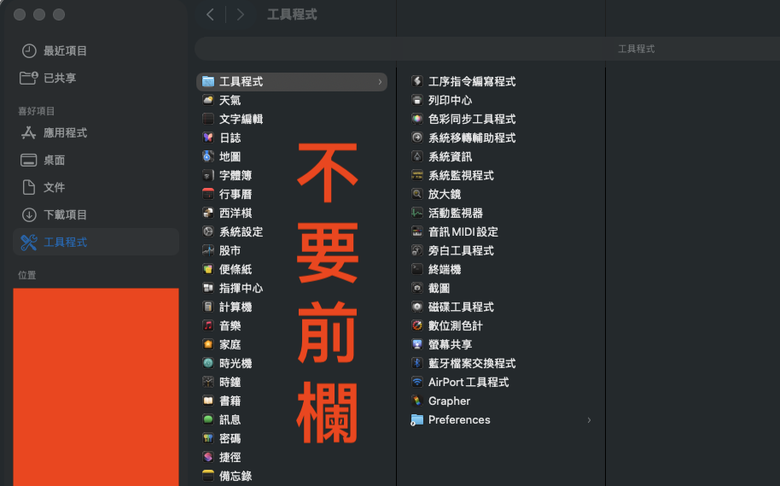Select the Grapher icon
The image size is (780, 486).
[x=417, y=401]
